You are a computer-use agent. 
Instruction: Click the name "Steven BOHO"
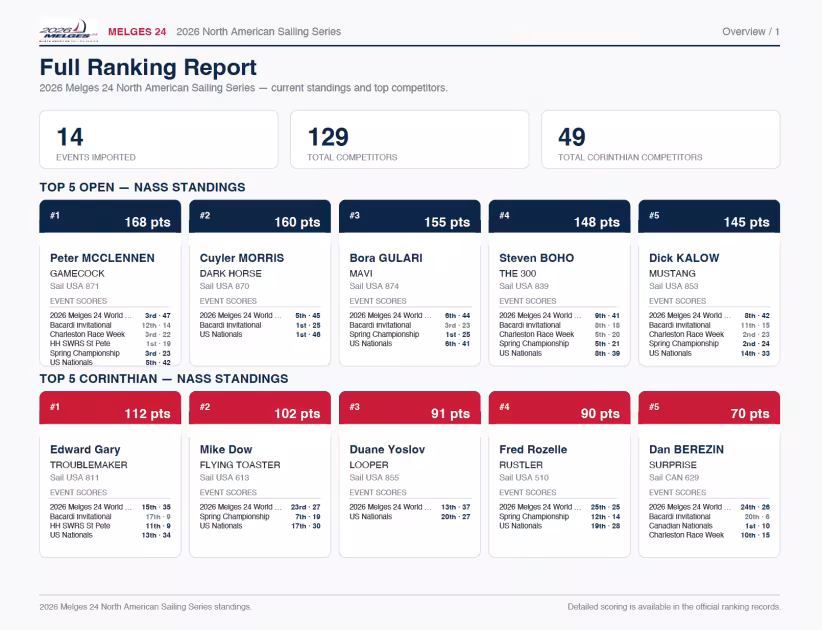point(536,258)
